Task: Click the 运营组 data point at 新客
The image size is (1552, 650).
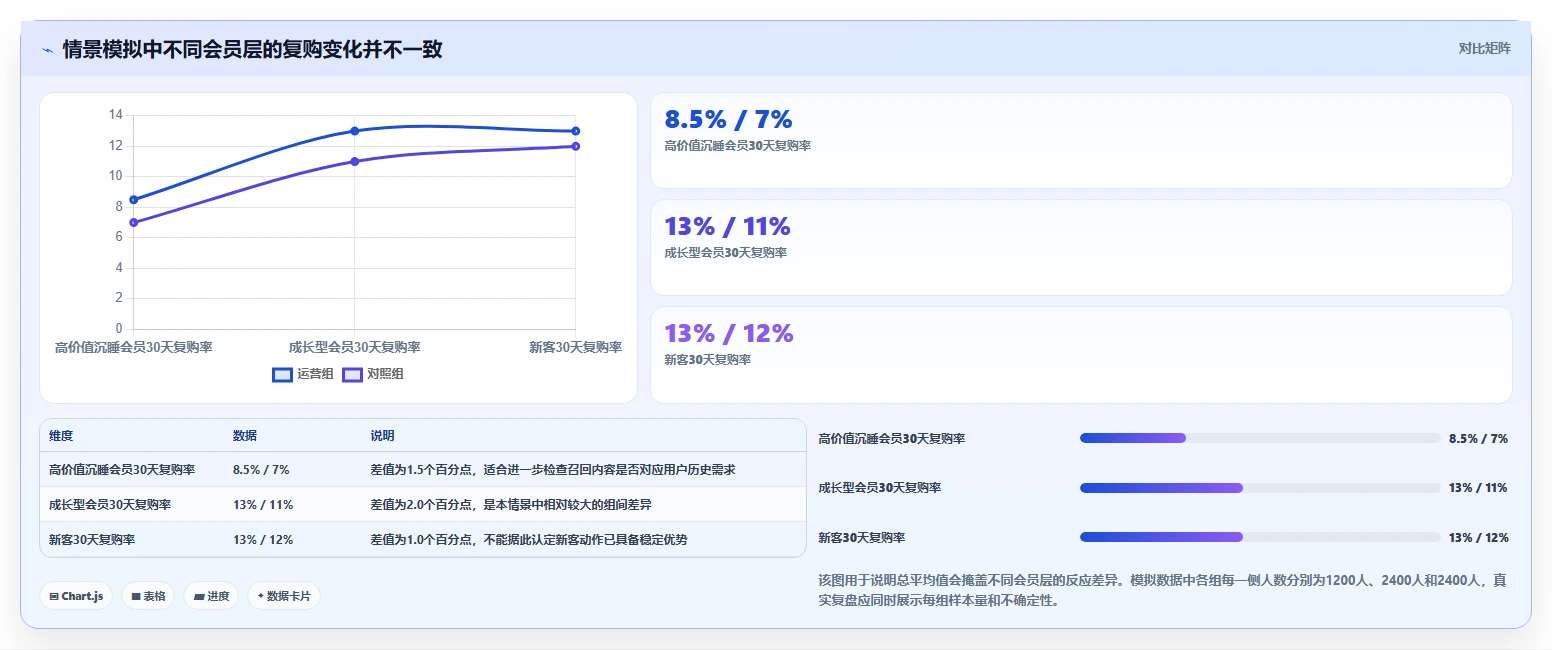Action: (x=575, y=131)
